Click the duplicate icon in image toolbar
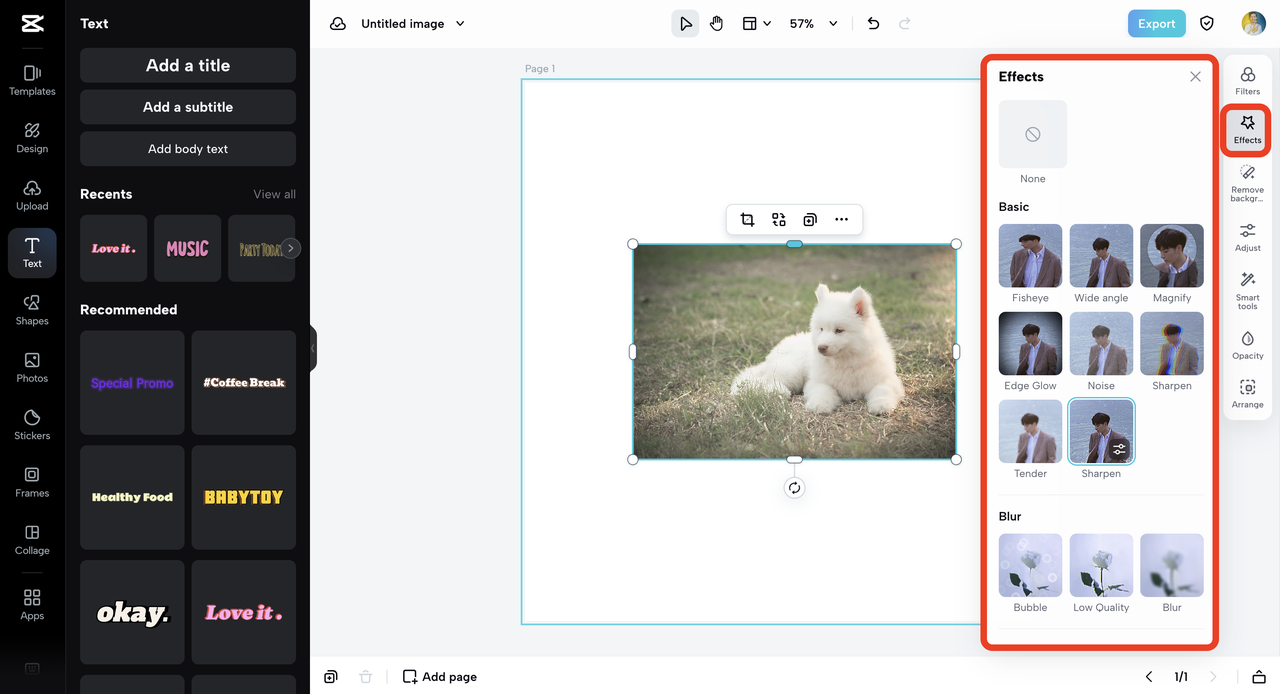Viewport: 1280px width, 694px height. tap(810, 220)
